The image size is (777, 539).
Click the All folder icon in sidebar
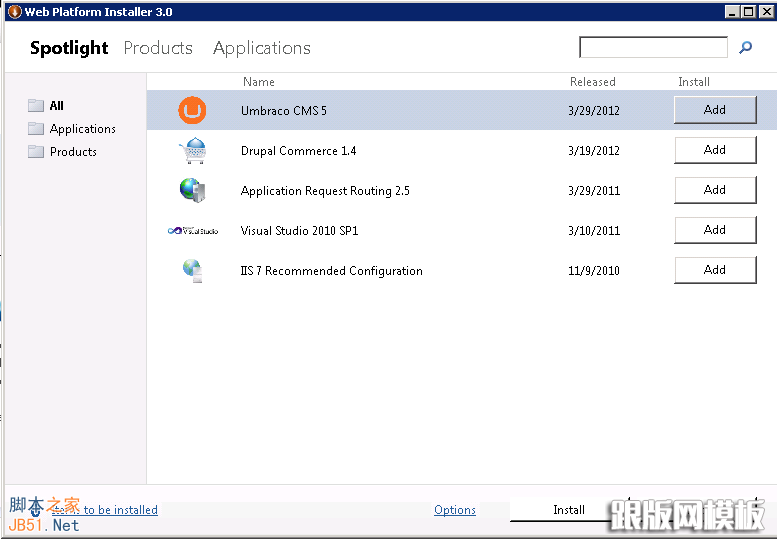coord(36,106)
